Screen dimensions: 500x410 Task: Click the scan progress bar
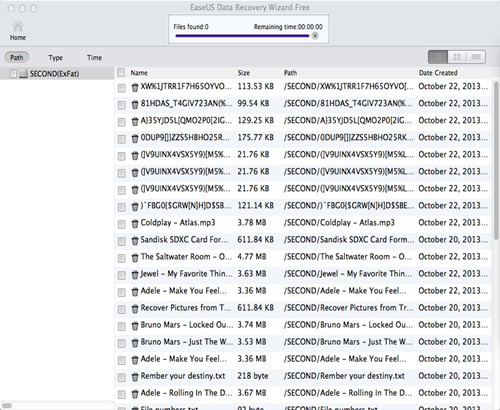(x=242, y=36)
